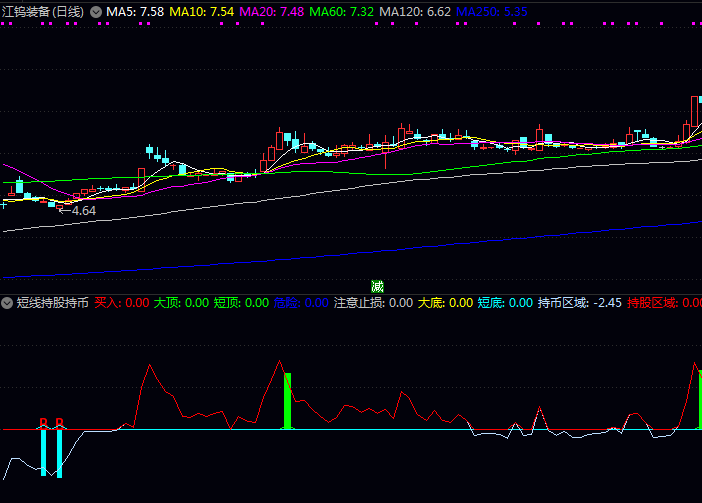Click the tall green bar mid-indicator
This screenshot has width=702, height=503.
tap(288, 401)
